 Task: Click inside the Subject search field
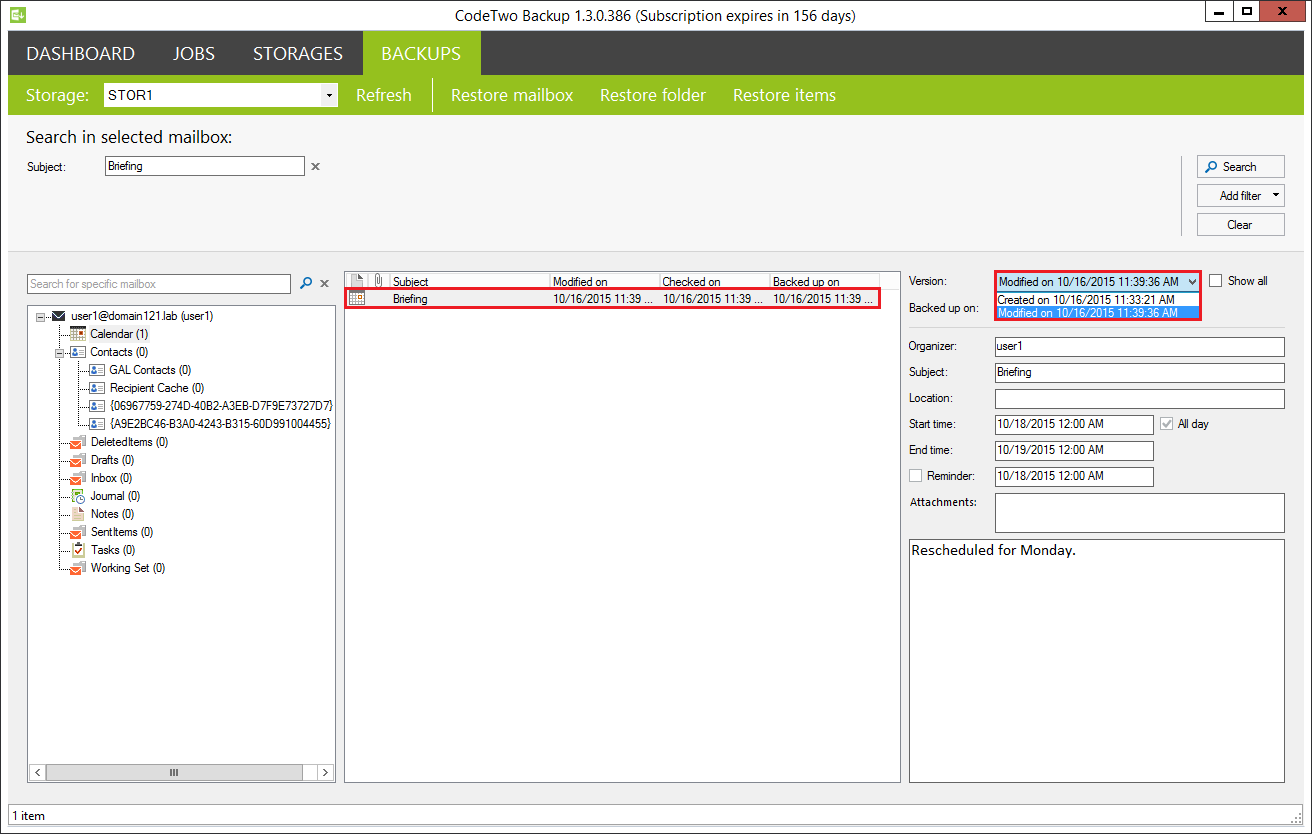204,166
